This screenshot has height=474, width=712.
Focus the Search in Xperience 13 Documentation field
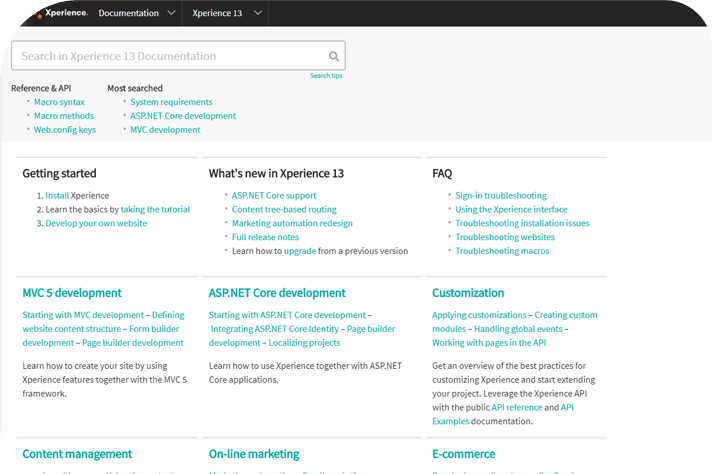[178, 56]
